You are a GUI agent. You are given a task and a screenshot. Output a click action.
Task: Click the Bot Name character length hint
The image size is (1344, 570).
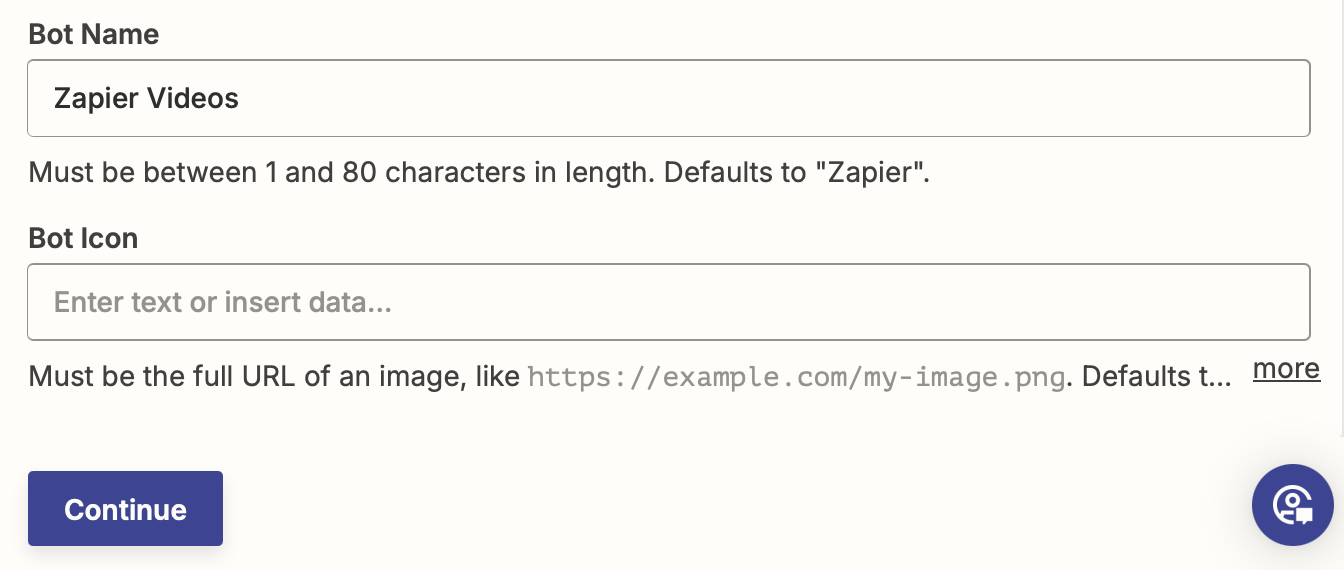[340, 173]
